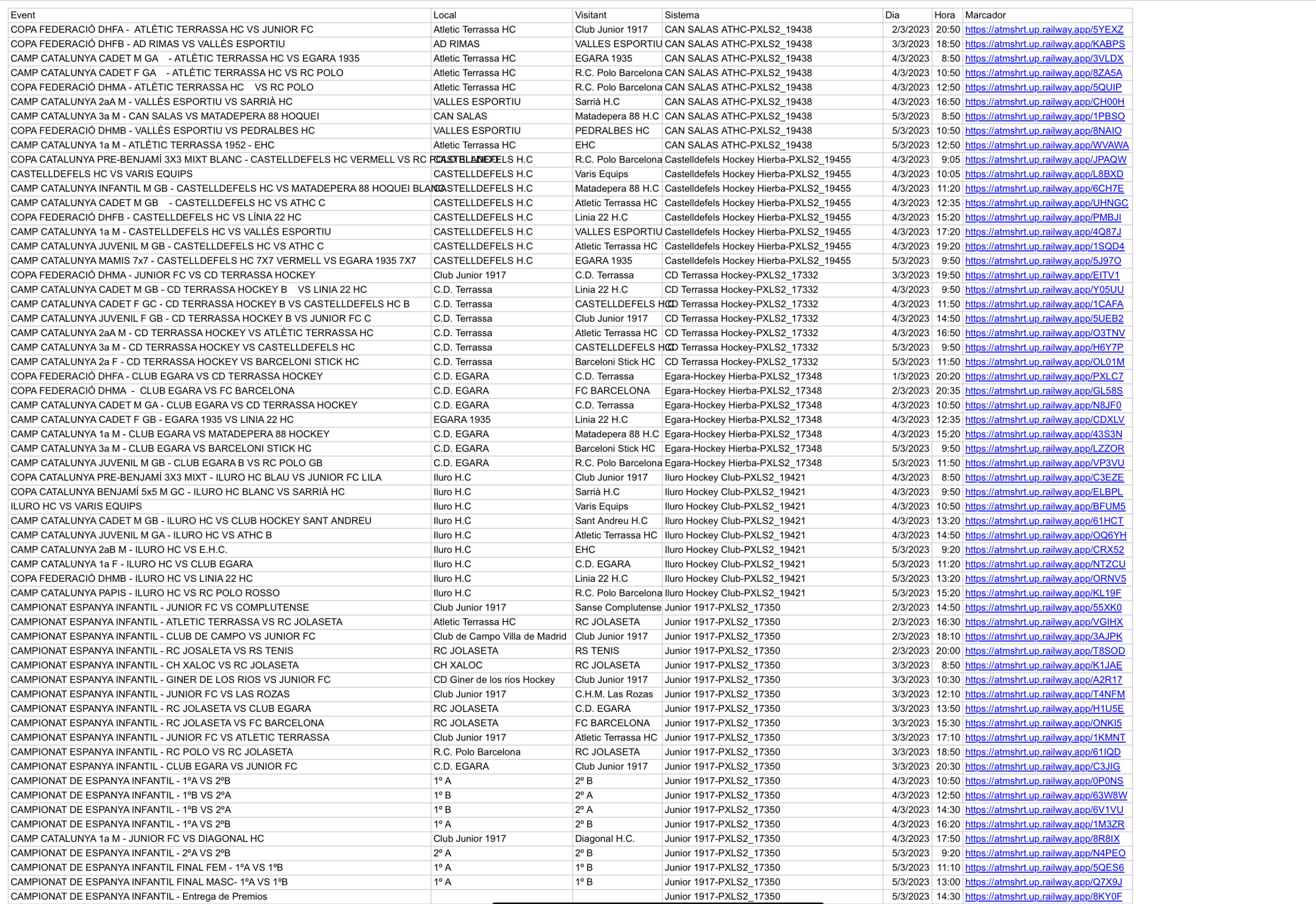
Task: Select the 'Sant Andreu H.C' visitant cell
Action: 617,521
